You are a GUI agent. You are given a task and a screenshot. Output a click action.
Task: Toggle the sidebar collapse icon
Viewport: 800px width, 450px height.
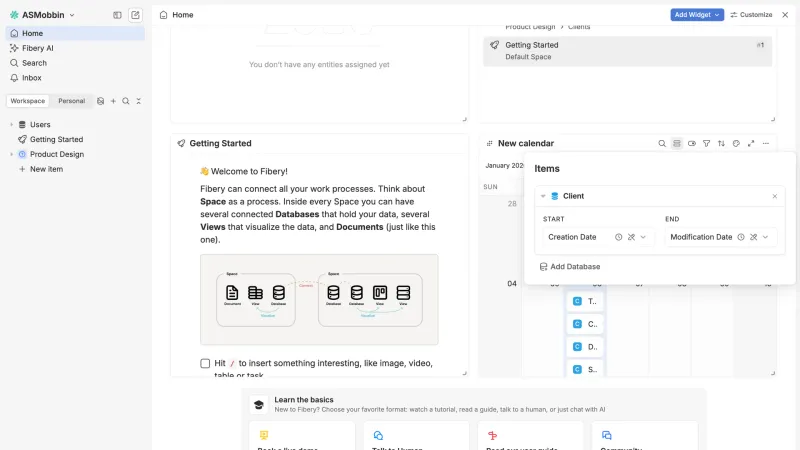tap(117, 15)
